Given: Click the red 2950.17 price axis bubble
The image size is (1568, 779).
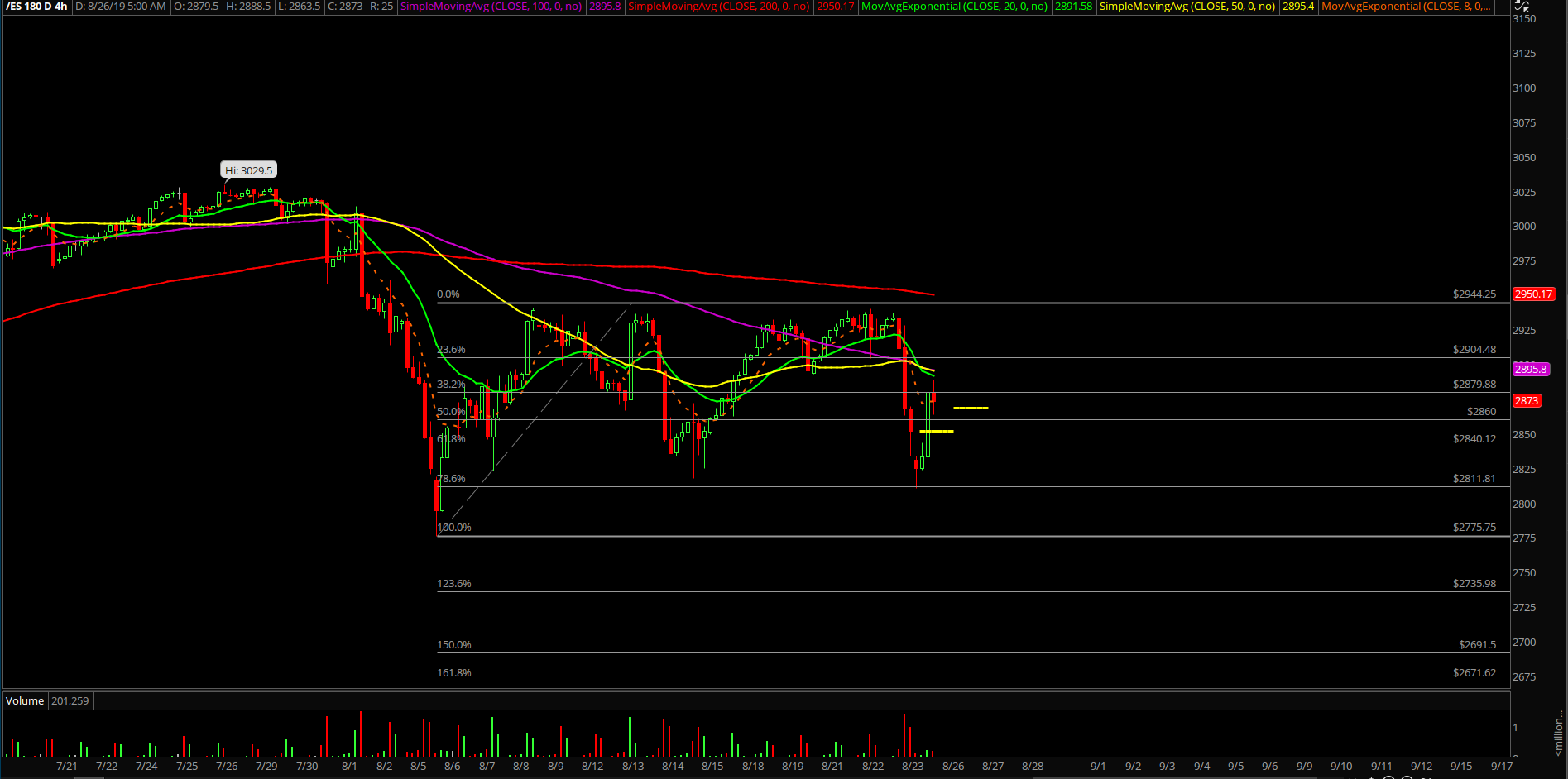Looking at the screenshot, I should pos(1534,294).
